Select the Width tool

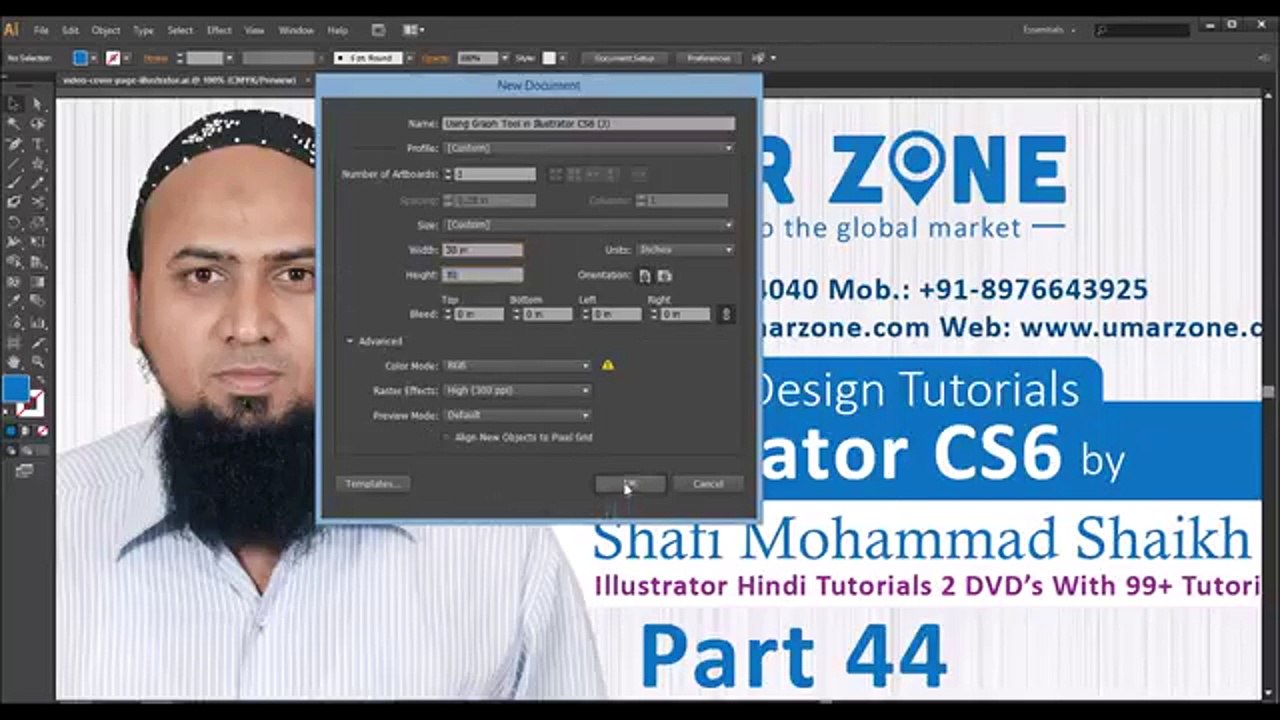coord(15,242)
